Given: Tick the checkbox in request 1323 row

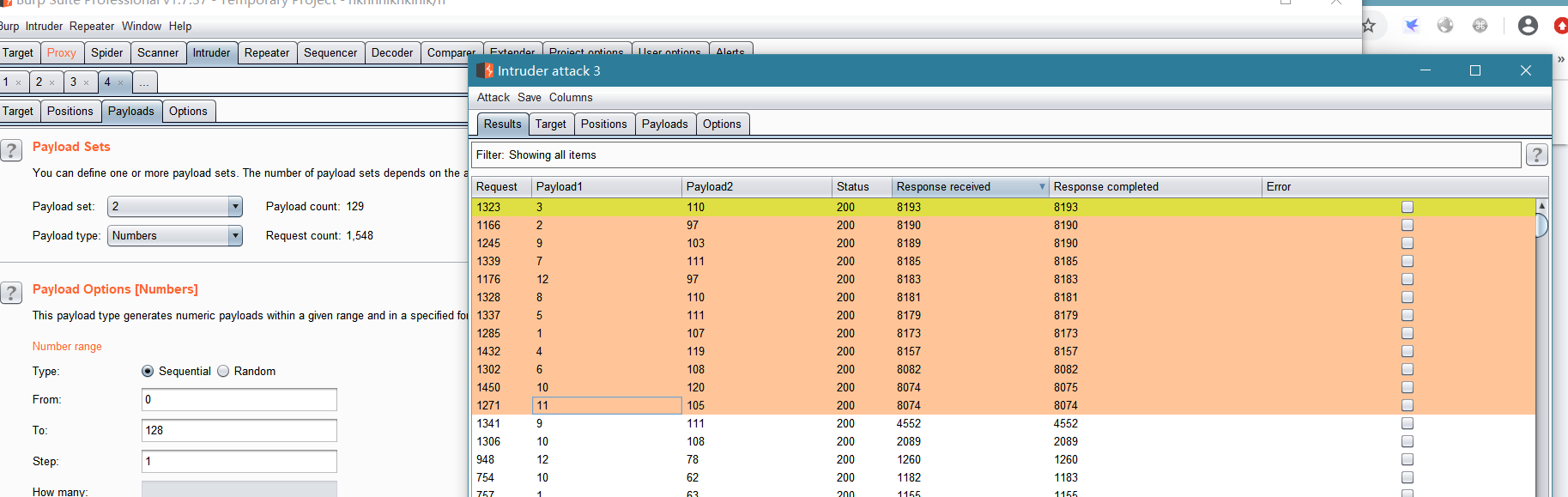Looking at the screenshot, I should [1408, 207].
